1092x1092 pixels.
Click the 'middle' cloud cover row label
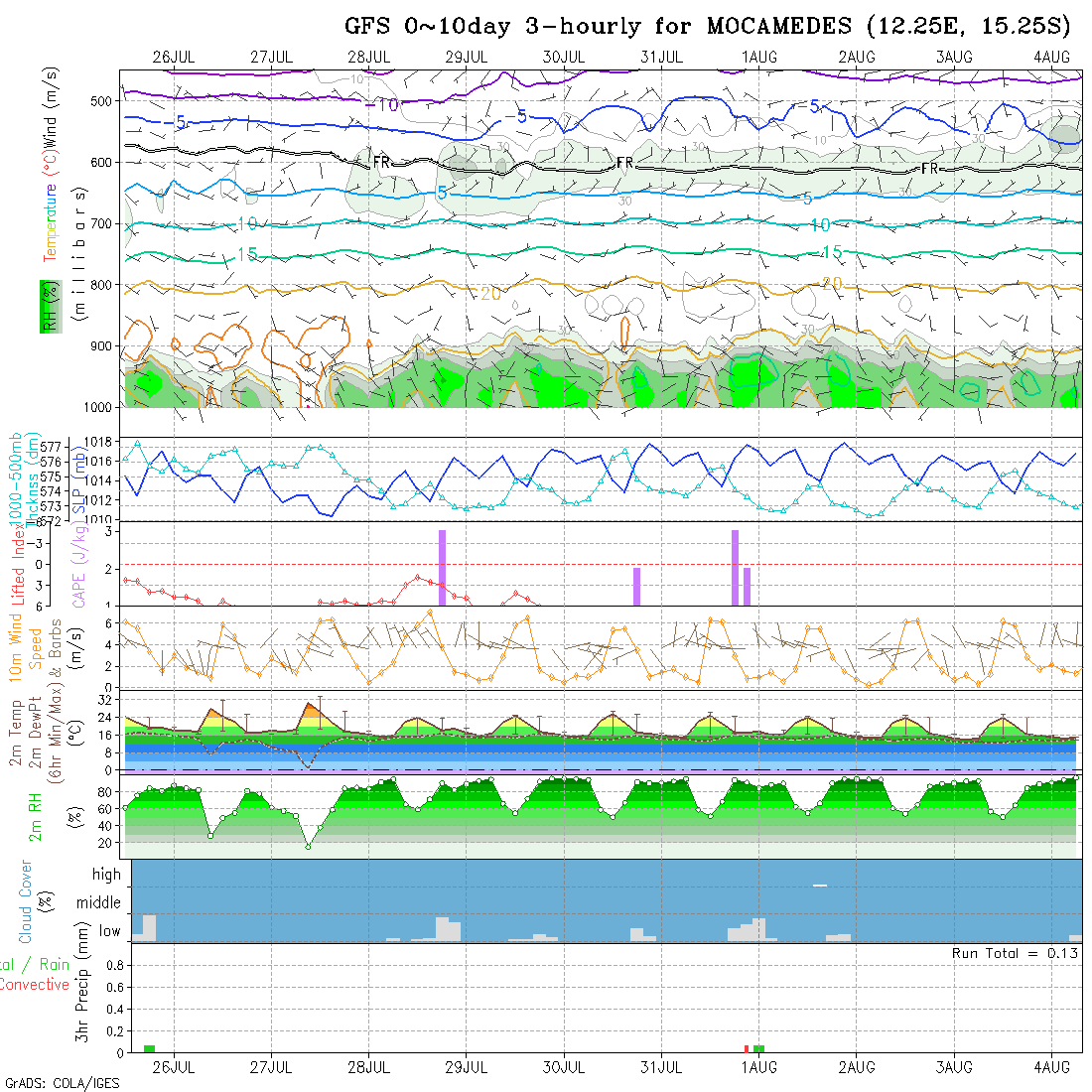tap(98, 902)
